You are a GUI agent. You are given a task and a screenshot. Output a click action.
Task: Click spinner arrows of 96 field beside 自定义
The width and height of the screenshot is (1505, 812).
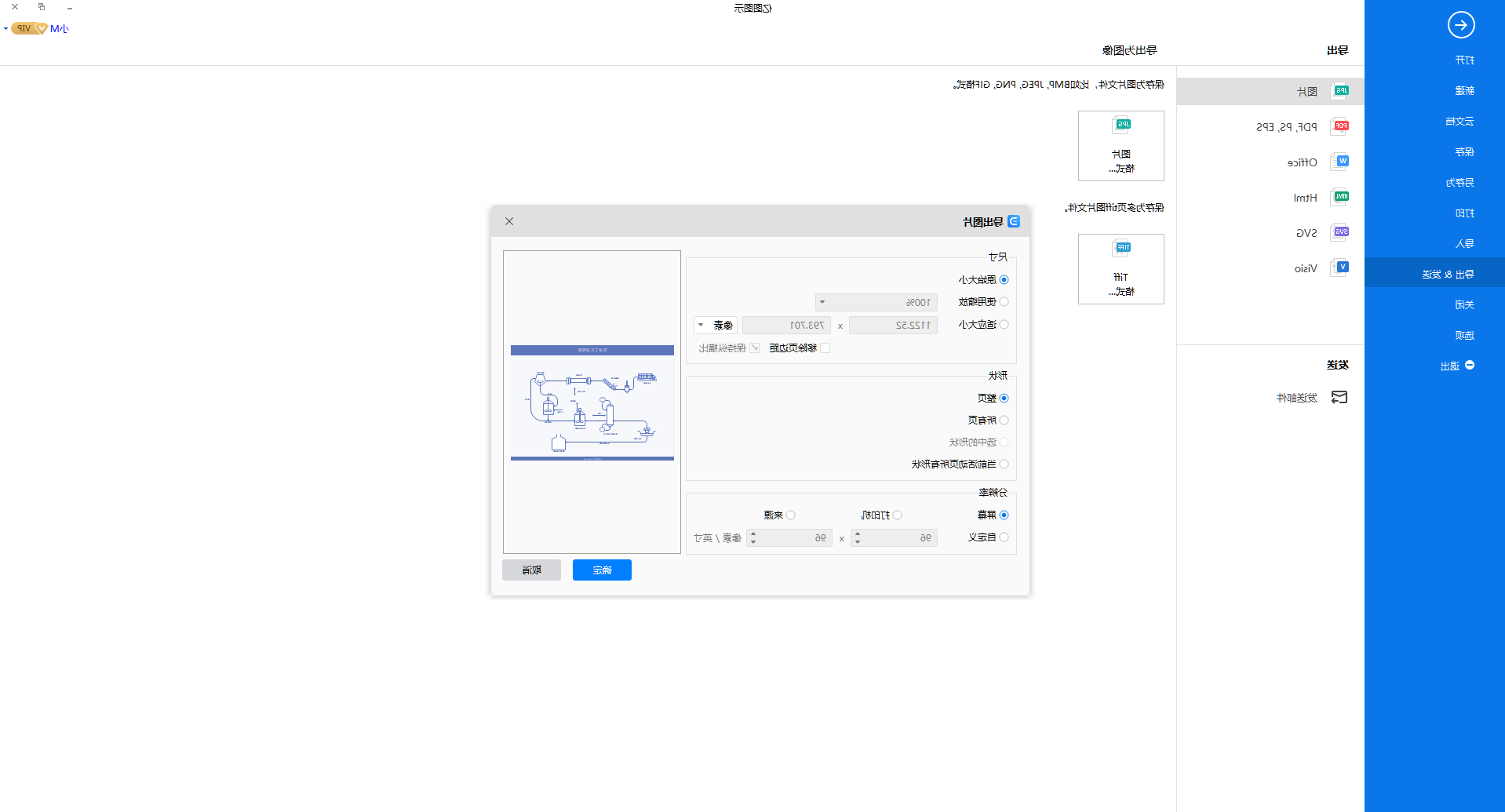(x=858, y=538)
